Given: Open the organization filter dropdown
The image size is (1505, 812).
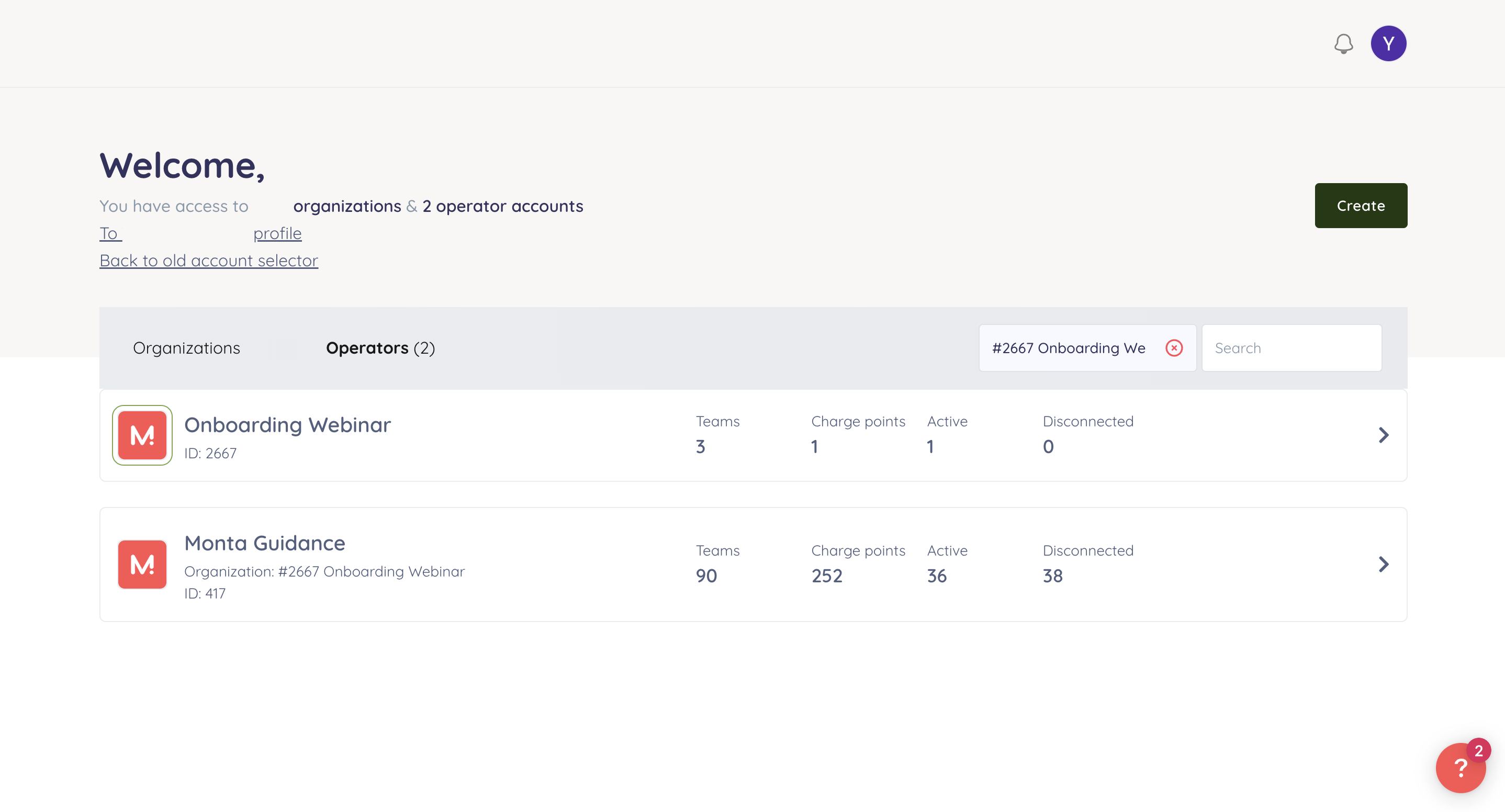Looking at the screenshot, I should point(1068,348).
